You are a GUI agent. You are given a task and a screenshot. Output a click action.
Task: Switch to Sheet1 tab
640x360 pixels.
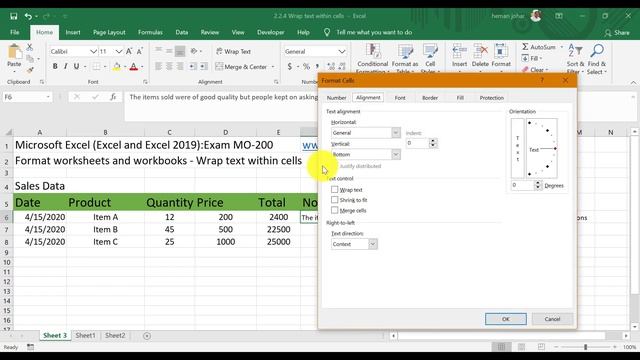(x=85, y=336)
